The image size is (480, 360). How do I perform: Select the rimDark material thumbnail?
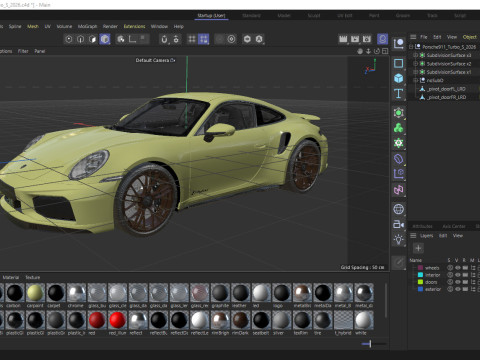(x=240, y=320)
